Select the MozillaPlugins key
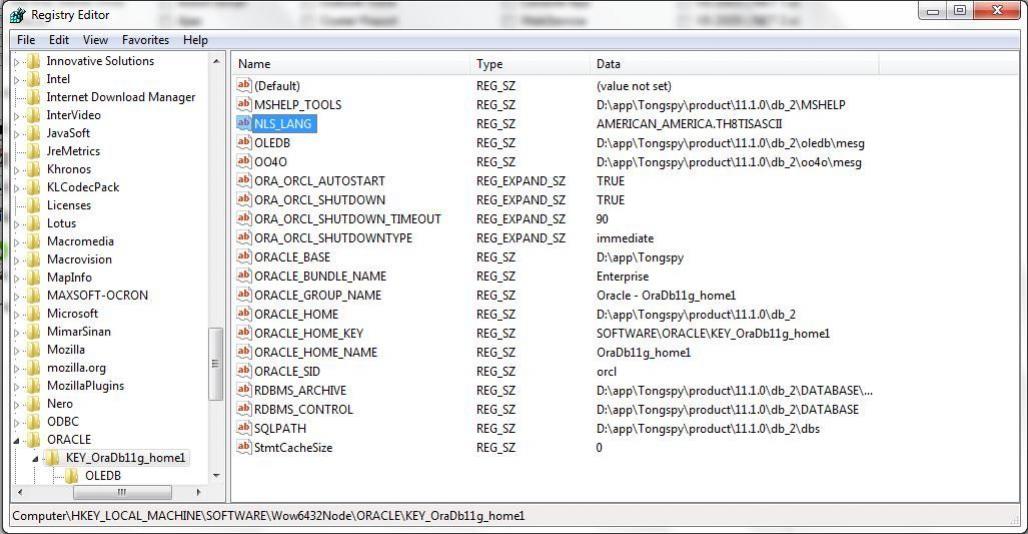Image resolution: width=1028 pixels, height=534 pixels. [85, 385]
